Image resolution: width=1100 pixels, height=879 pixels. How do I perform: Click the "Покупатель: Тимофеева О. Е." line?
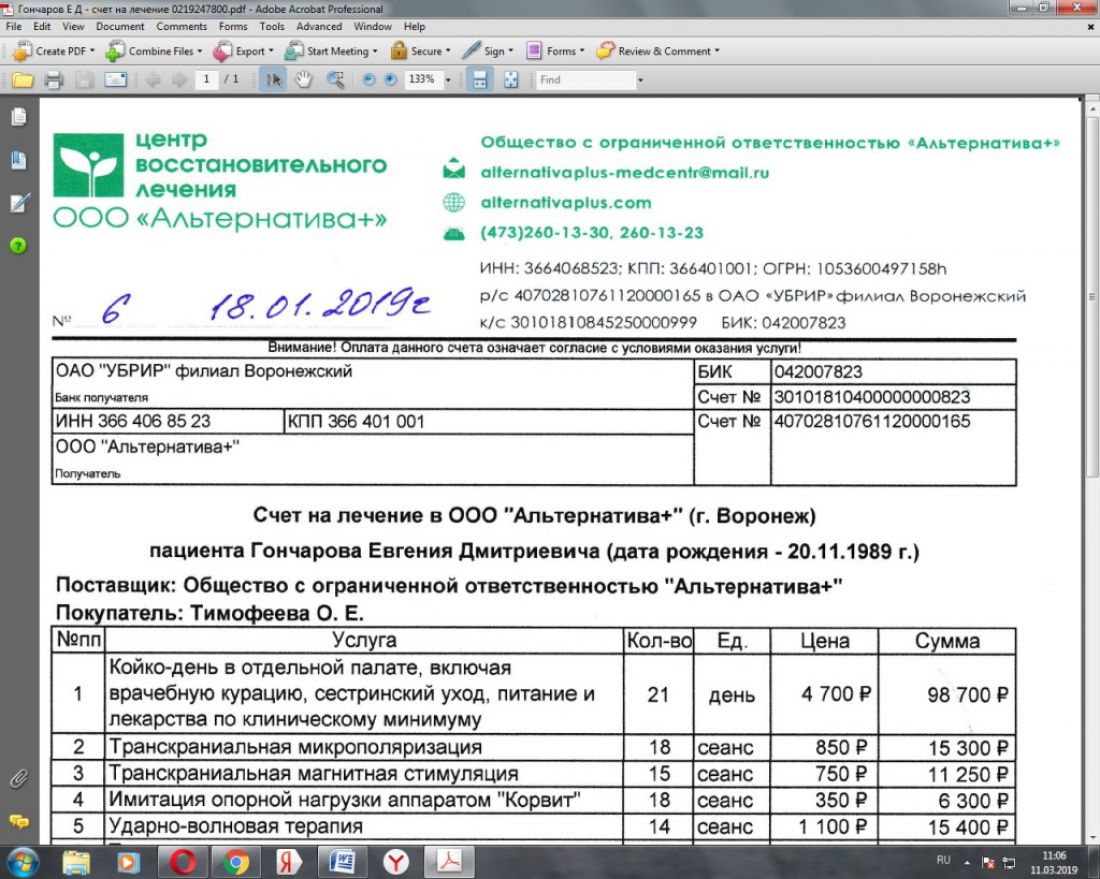tap(210, 613)
